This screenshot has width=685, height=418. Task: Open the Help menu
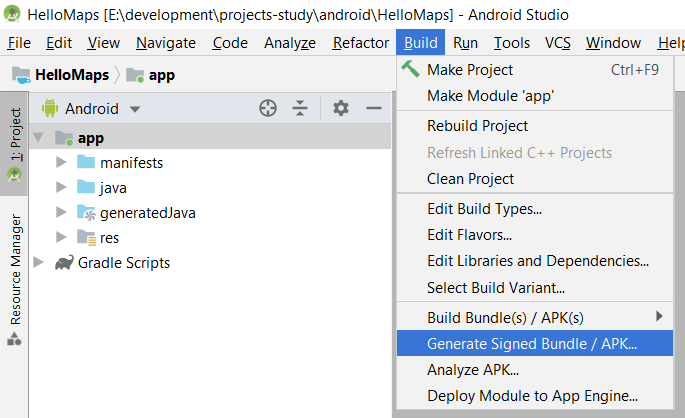click(x=671, y=43)
